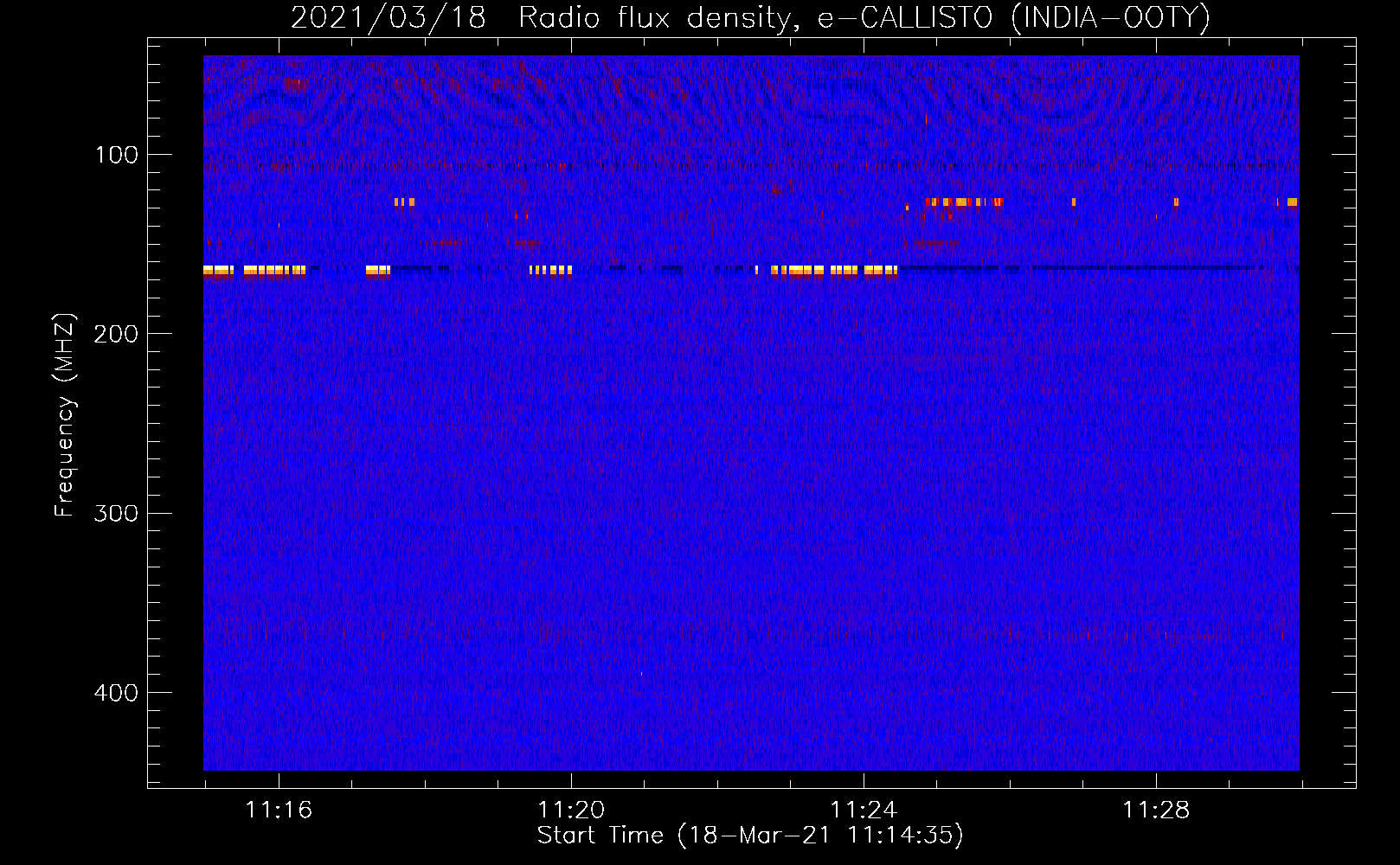Click the 400 frequency tick label
This screenshot has height=865, width=1400.
pyautogui.click(x=116, y=693)
